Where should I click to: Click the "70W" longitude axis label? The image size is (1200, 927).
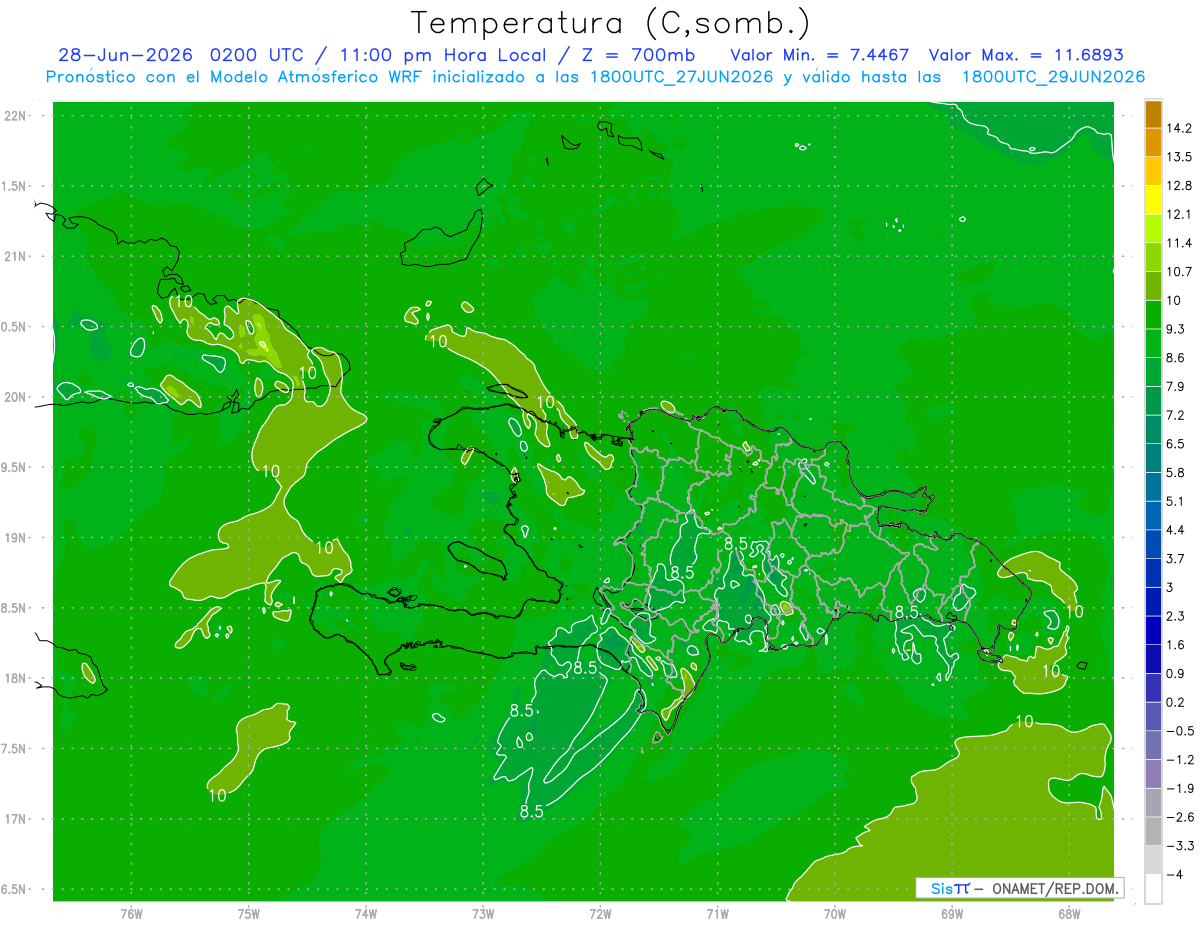(835, 913)
